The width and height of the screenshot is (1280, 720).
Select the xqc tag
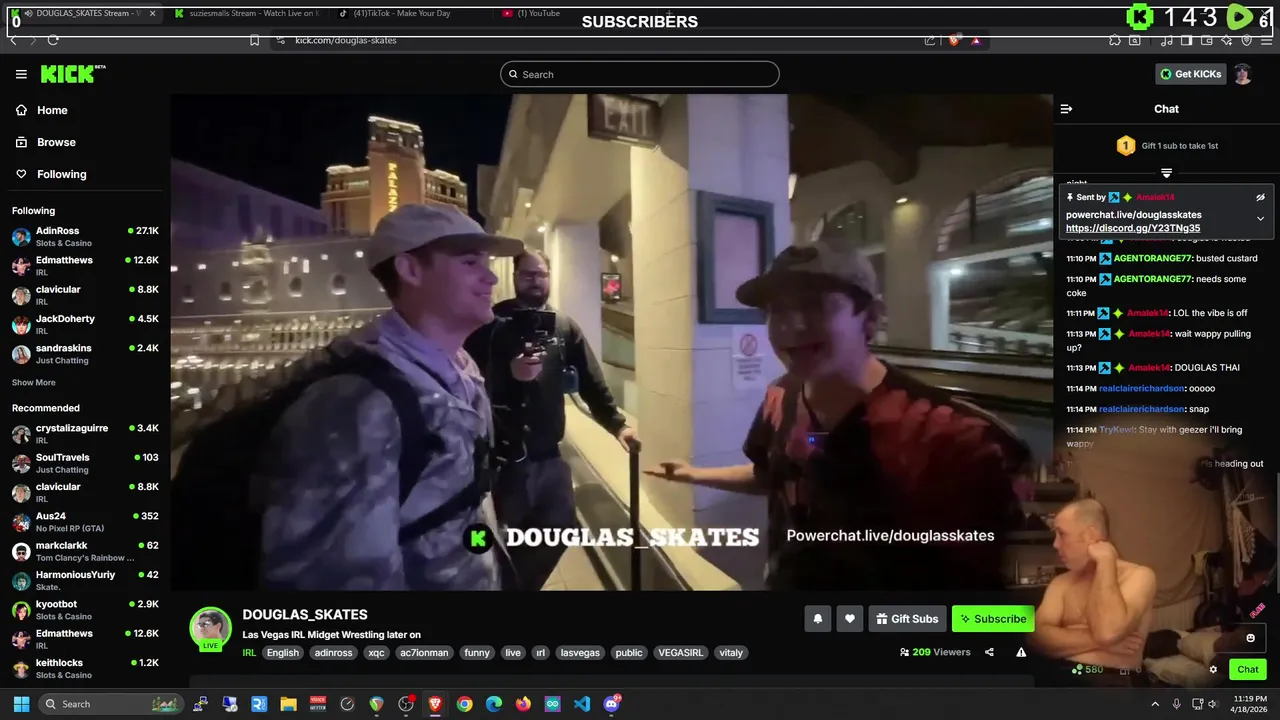tap(376, 653)
